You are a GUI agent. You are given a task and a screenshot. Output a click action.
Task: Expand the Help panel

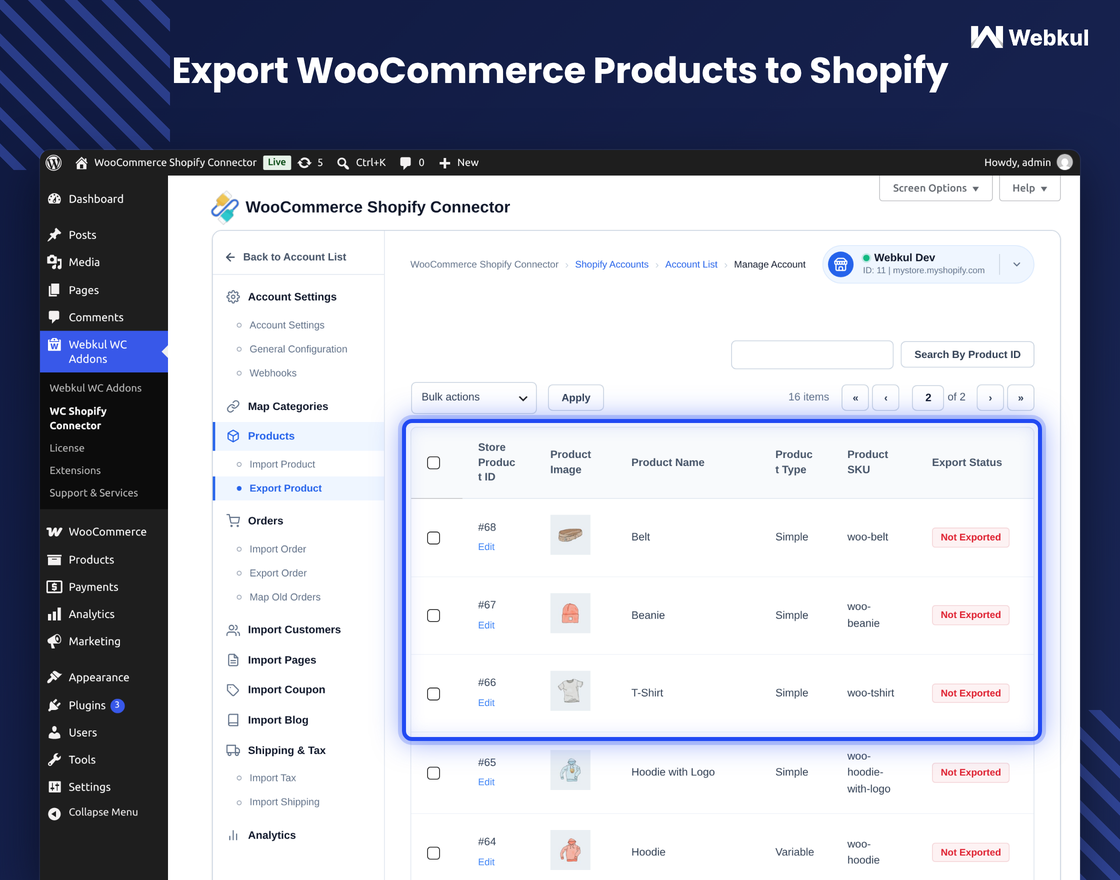pos(1029,189)
